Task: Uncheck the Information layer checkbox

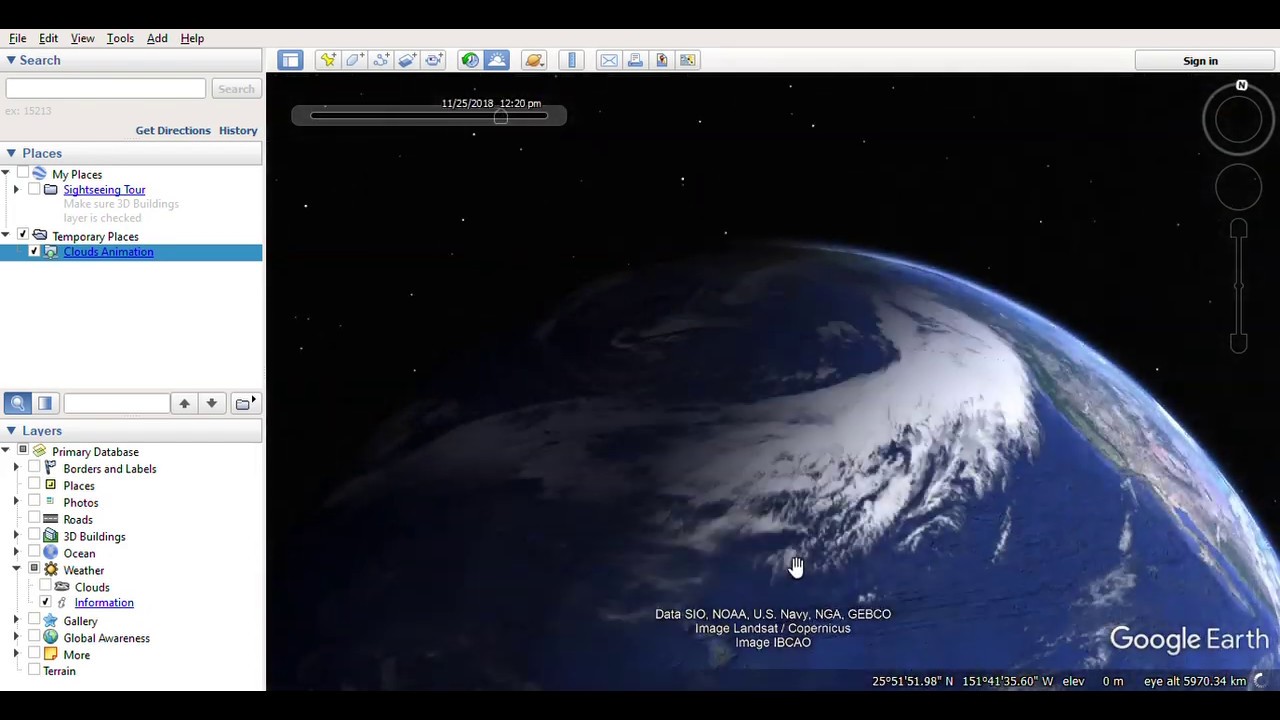Action: point(45,602)
